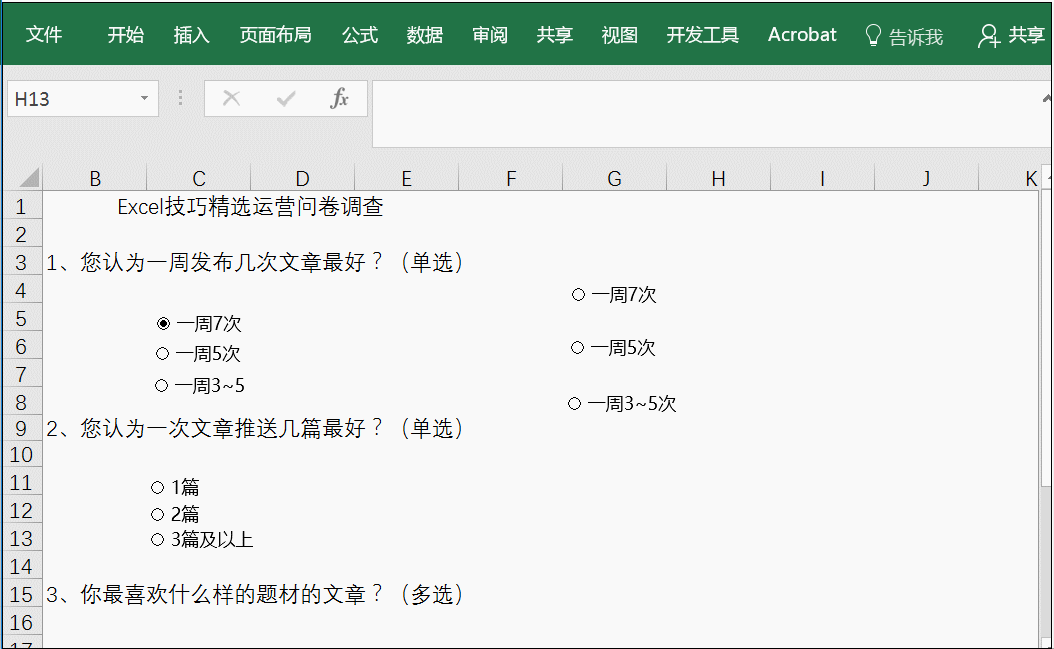Screen dimensions: 1054x649
Task: Click the 共享 add-person icon top right
Action: coord(988,35)
